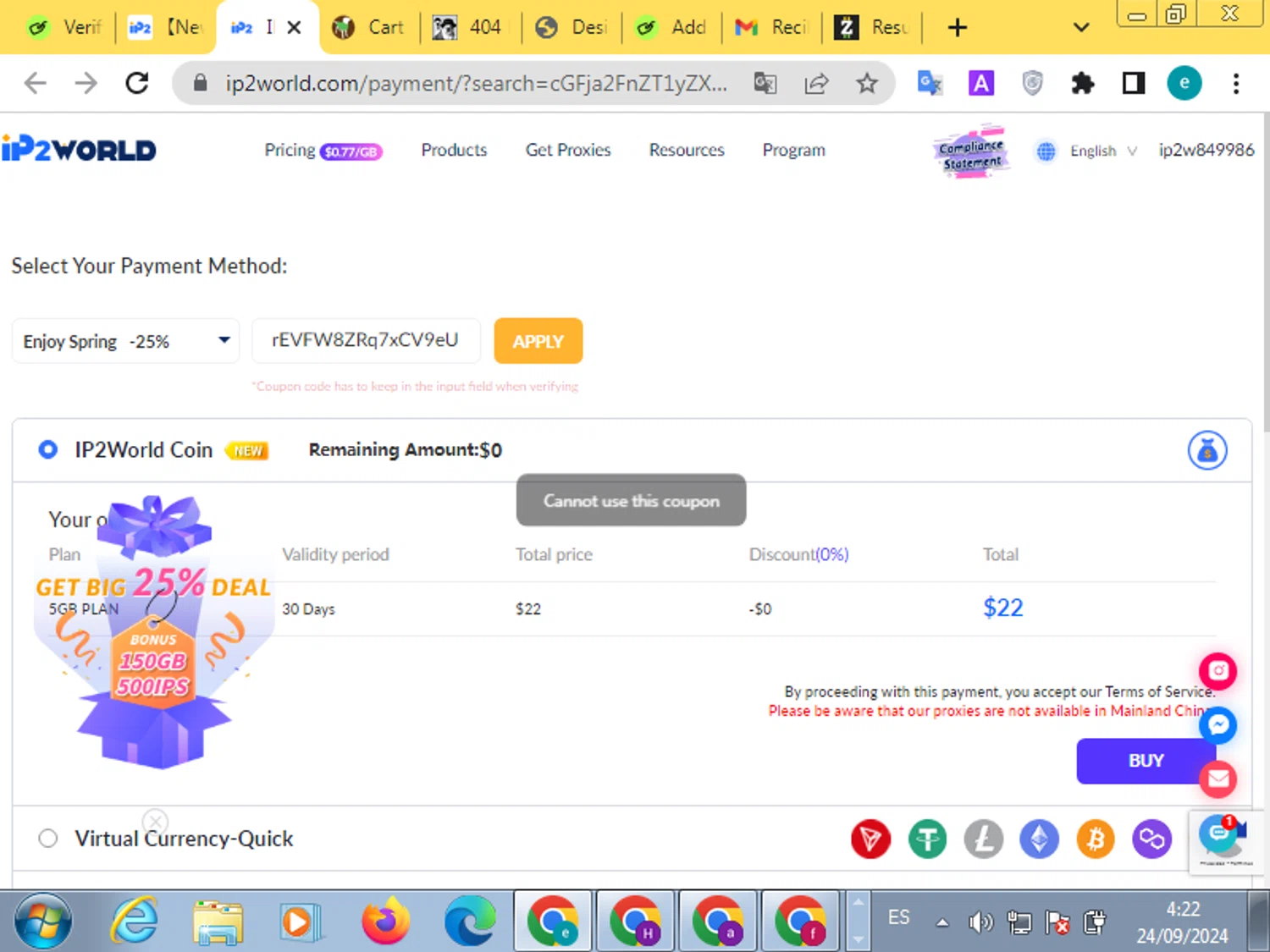Open the Resources menu
Image resolution: width=1270 pixels, height=952 pixels.
(687, 150)
